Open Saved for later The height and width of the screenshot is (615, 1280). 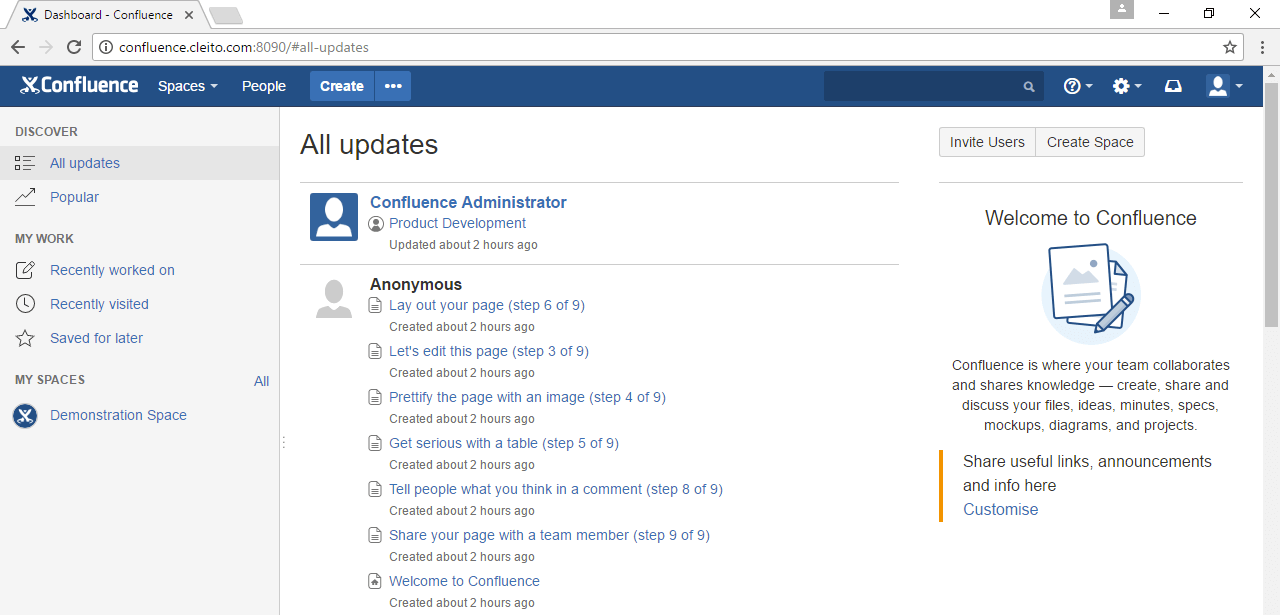(96, 338)
